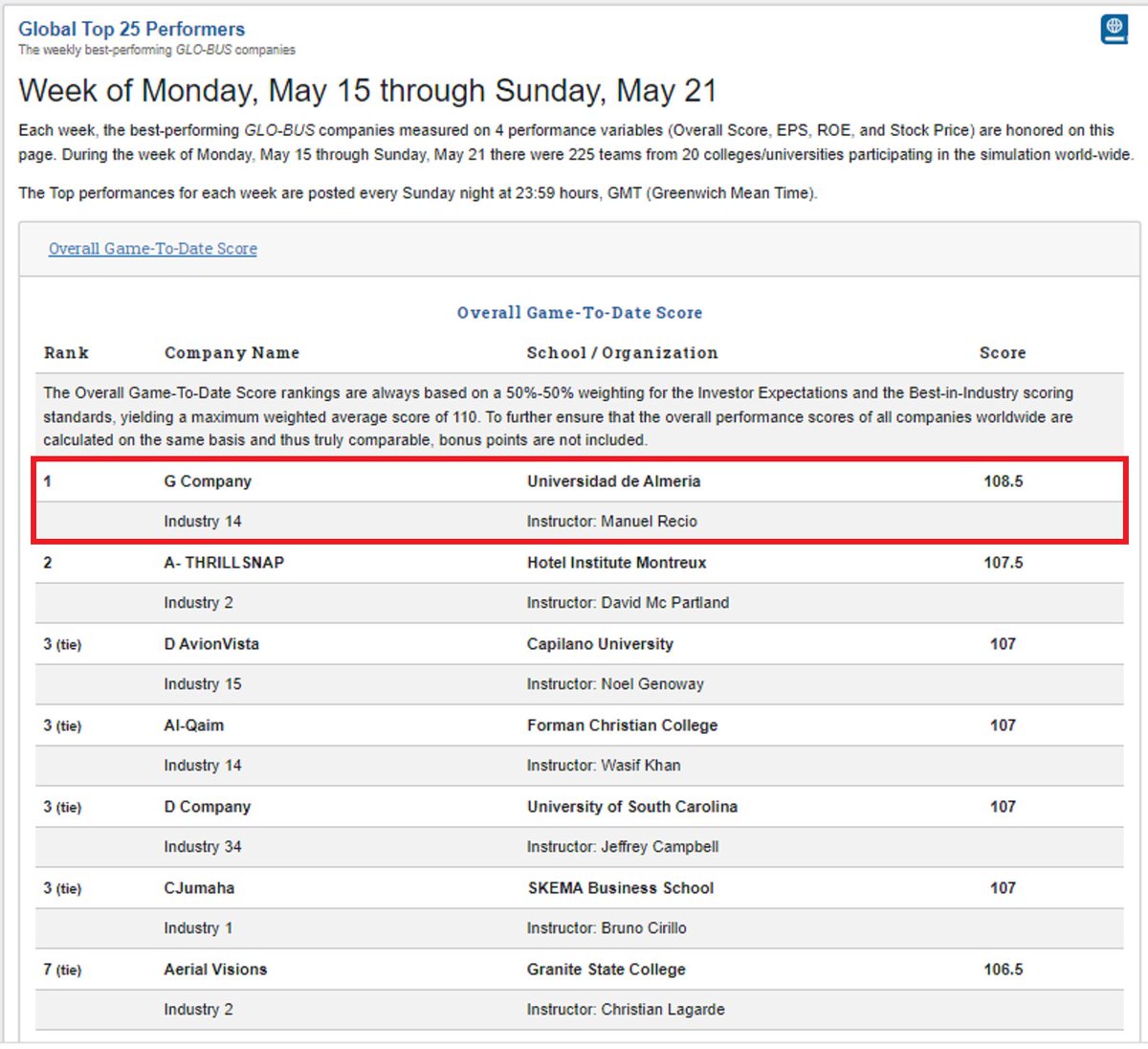The image size is (1148, 1049).
Task: Select the G Company name cell
Action: (x=208, y=481)
